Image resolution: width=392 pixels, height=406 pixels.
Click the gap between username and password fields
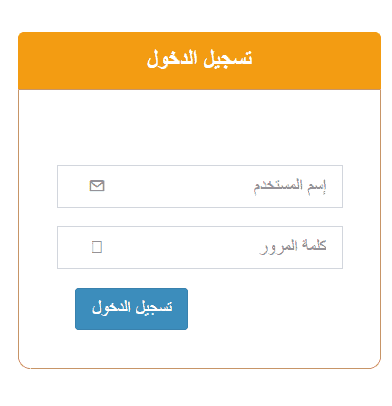(x=200, y=217)
